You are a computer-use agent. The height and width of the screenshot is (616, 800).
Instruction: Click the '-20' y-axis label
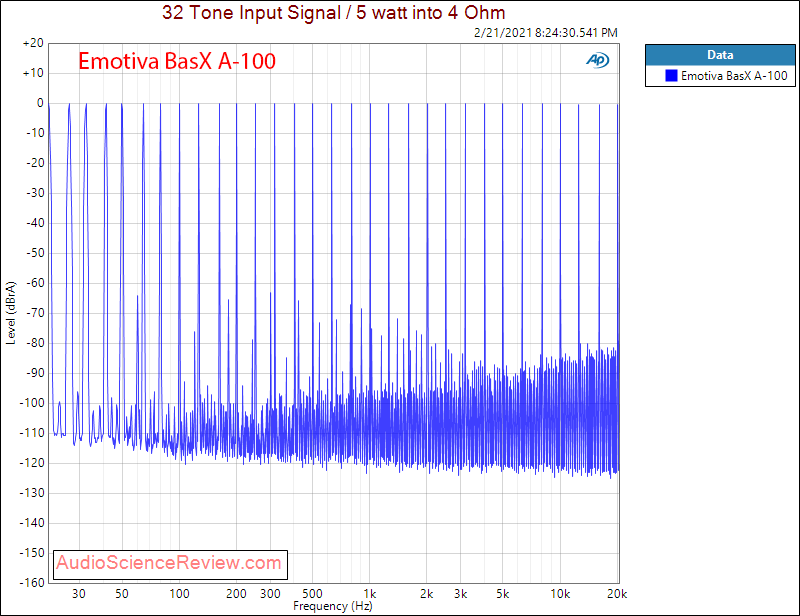coord(35,163)
